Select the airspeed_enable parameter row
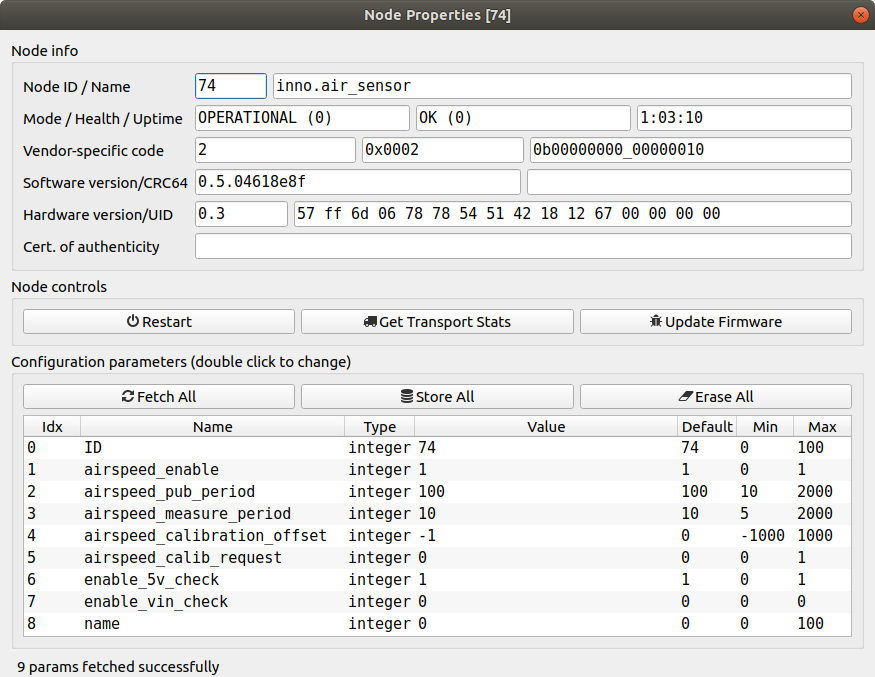The image size is (875, 677). (x=437, y=469)
